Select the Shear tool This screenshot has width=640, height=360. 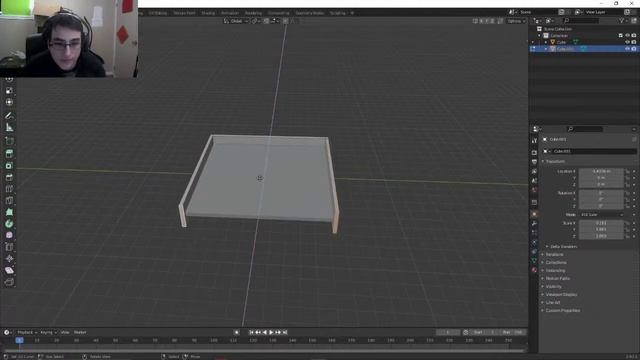pyautogui.click(x=9, y=270)
